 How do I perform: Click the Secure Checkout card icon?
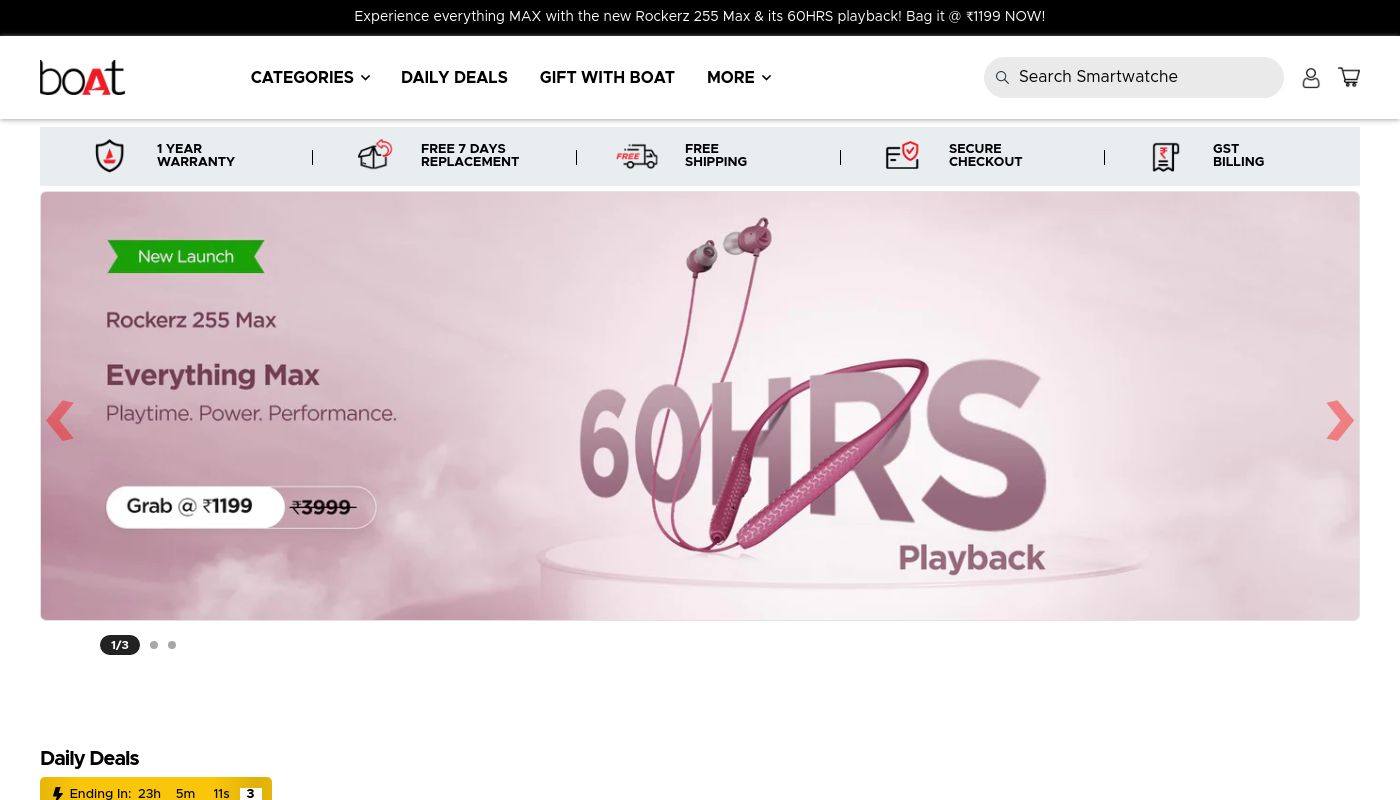(902, 155)
